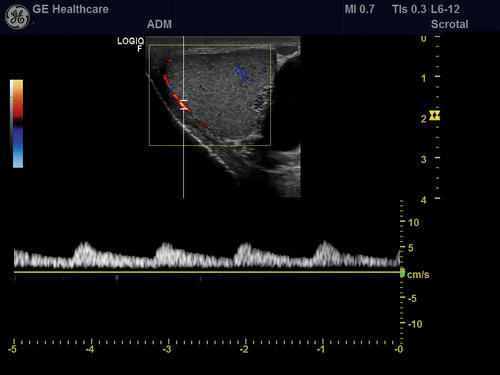Click the green baseline marker at cm/s
Screen dimensions: 500x375
pyautogui.click(x=402, y=273)
